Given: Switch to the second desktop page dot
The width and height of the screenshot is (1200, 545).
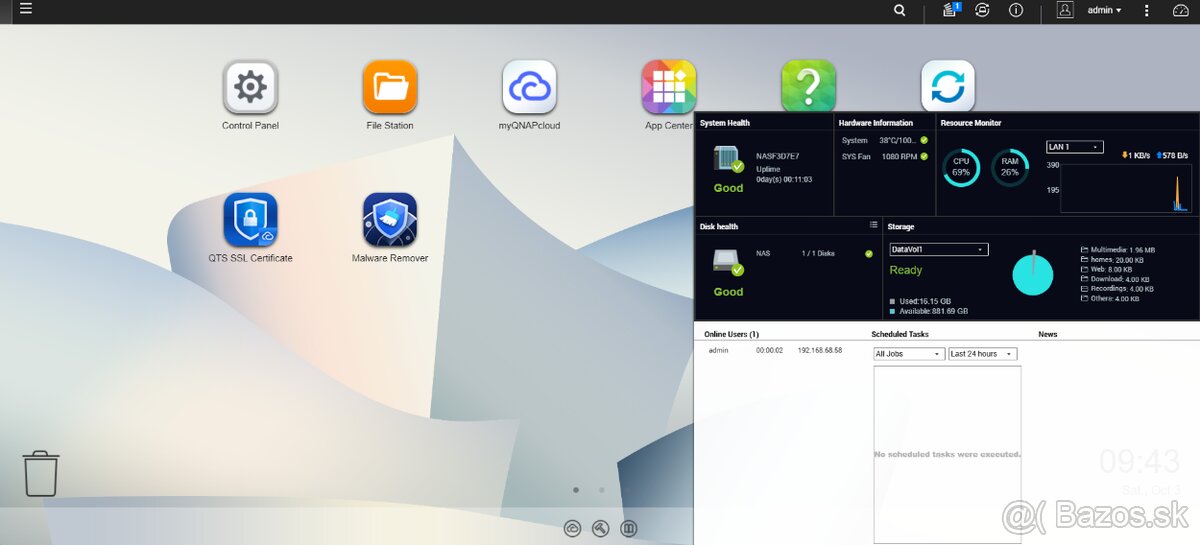Looking at the screenshot, I should click(601, 490).
